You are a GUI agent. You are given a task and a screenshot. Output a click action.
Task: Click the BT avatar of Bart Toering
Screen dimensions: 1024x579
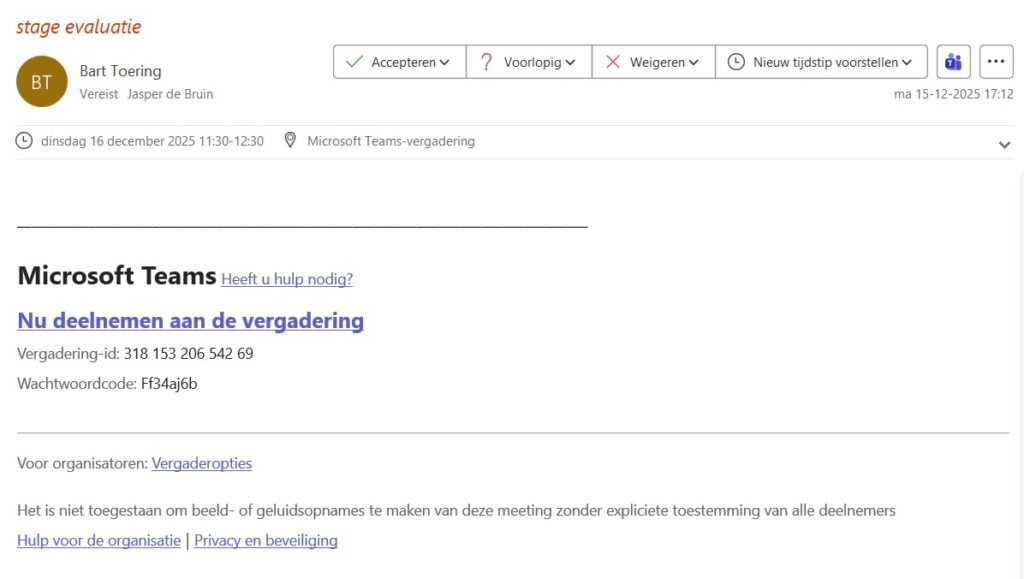(41, 81)
